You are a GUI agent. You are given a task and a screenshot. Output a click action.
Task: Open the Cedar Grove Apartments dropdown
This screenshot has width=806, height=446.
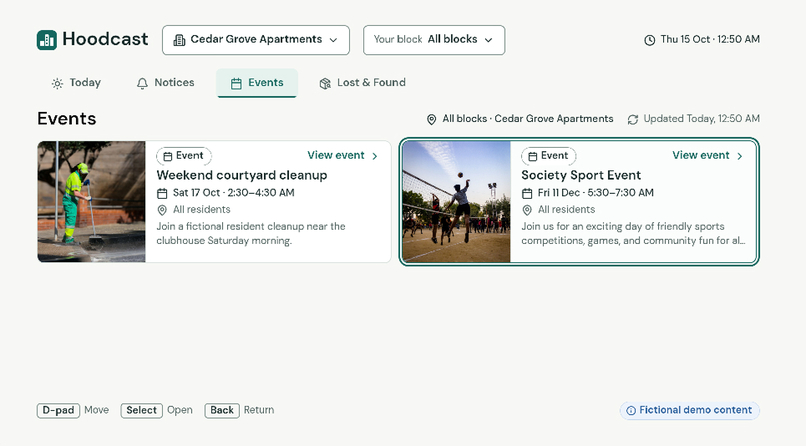pos(256,40)
